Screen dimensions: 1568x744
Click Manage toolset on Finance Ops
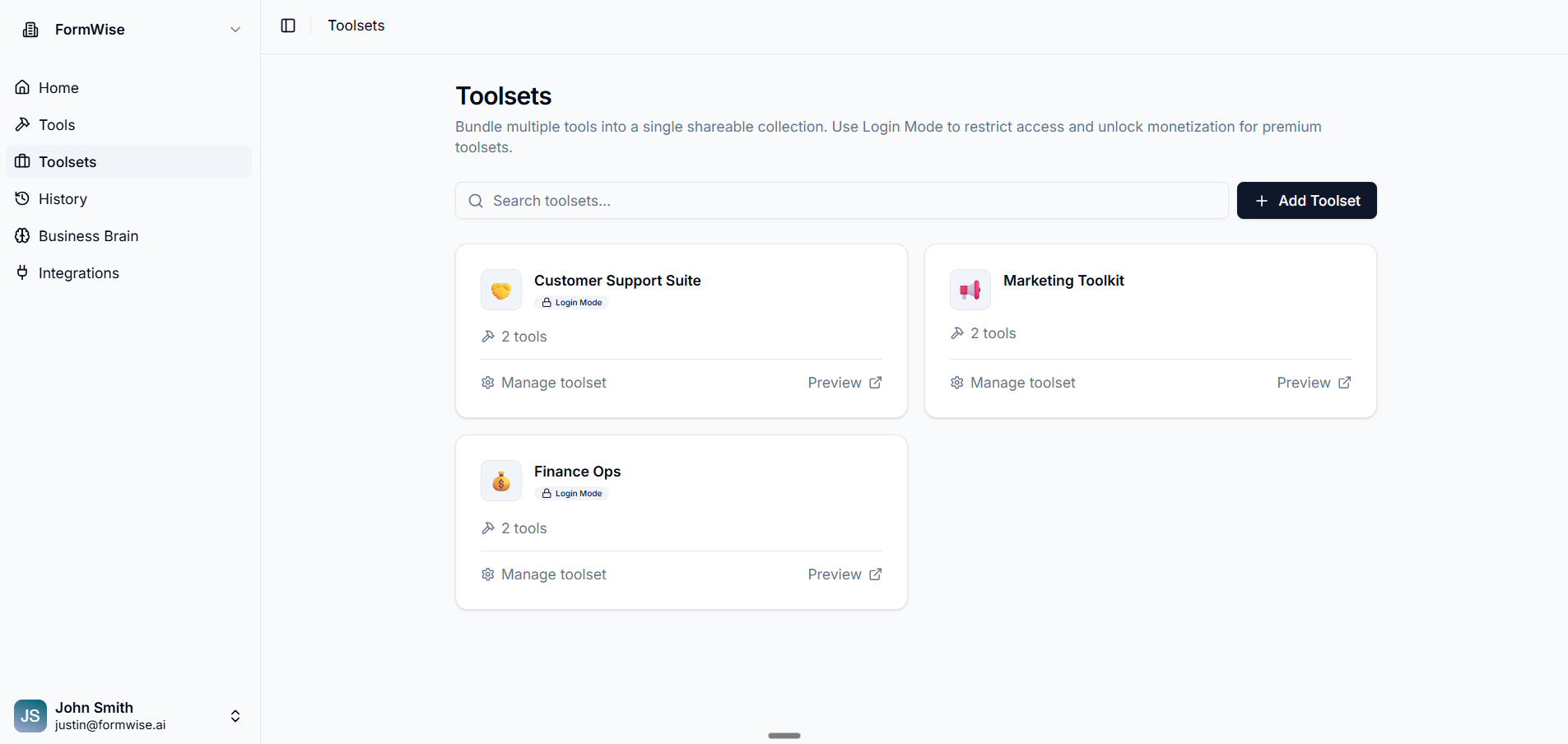point(543,574)
